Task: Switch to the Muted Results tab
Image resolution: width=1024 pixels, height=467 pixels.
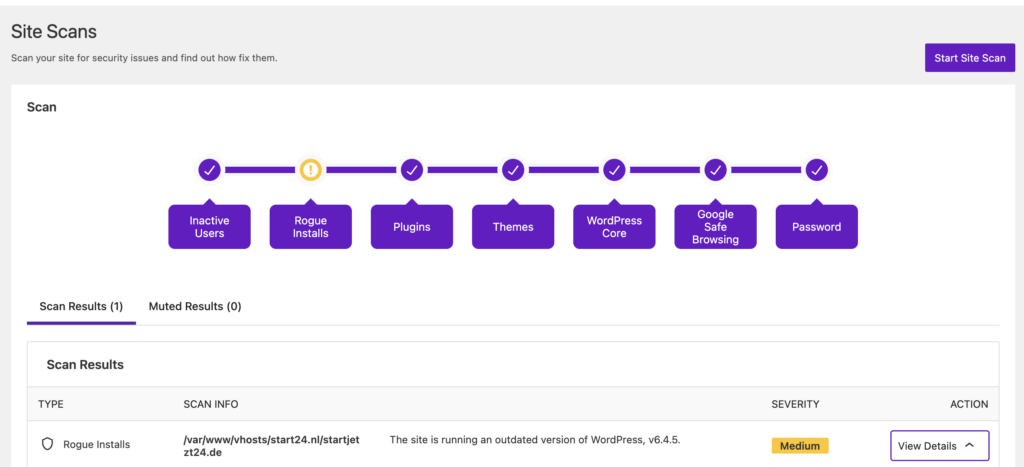Action: coord(195,306)
